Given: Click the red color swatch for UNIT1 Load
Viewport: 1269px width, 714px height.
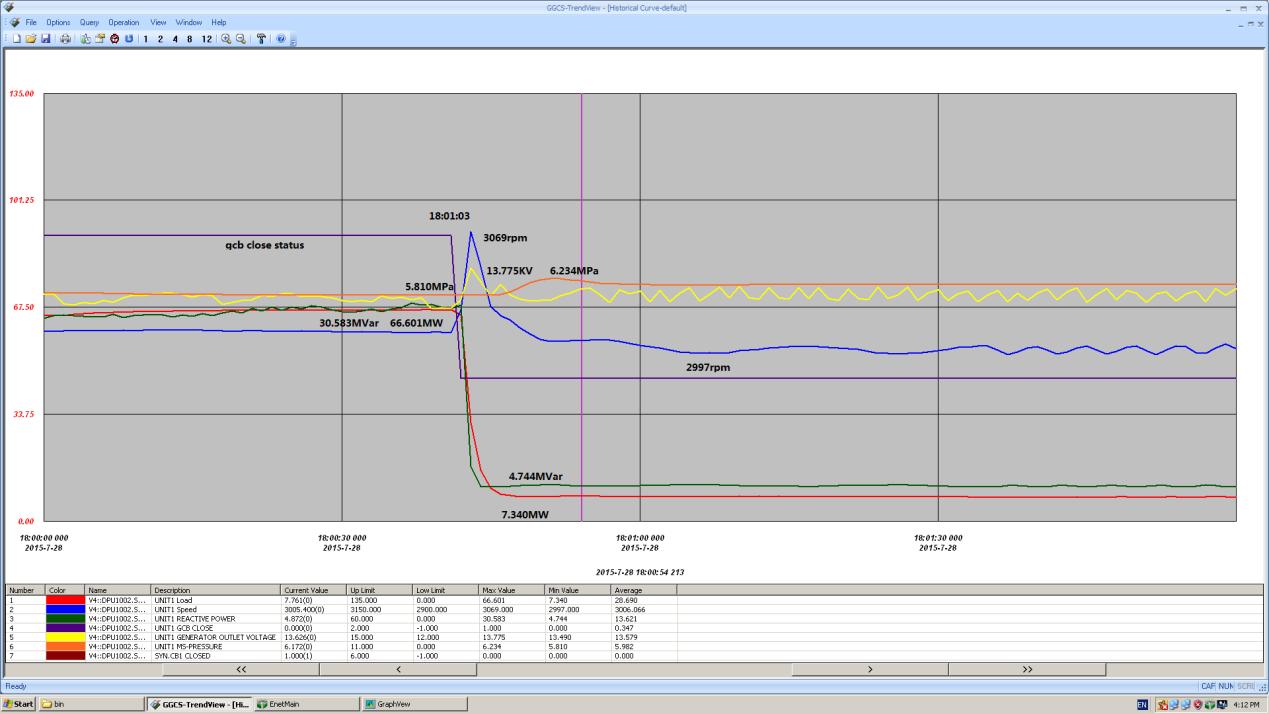Looking at the screenshot, I should [65, 600].
